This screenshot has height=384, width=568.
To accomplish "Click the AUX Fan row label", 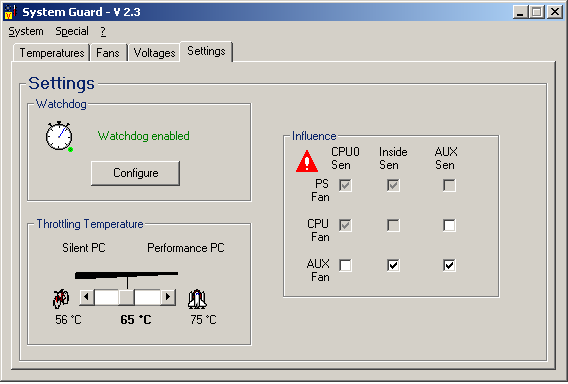I will click(318, 270).
